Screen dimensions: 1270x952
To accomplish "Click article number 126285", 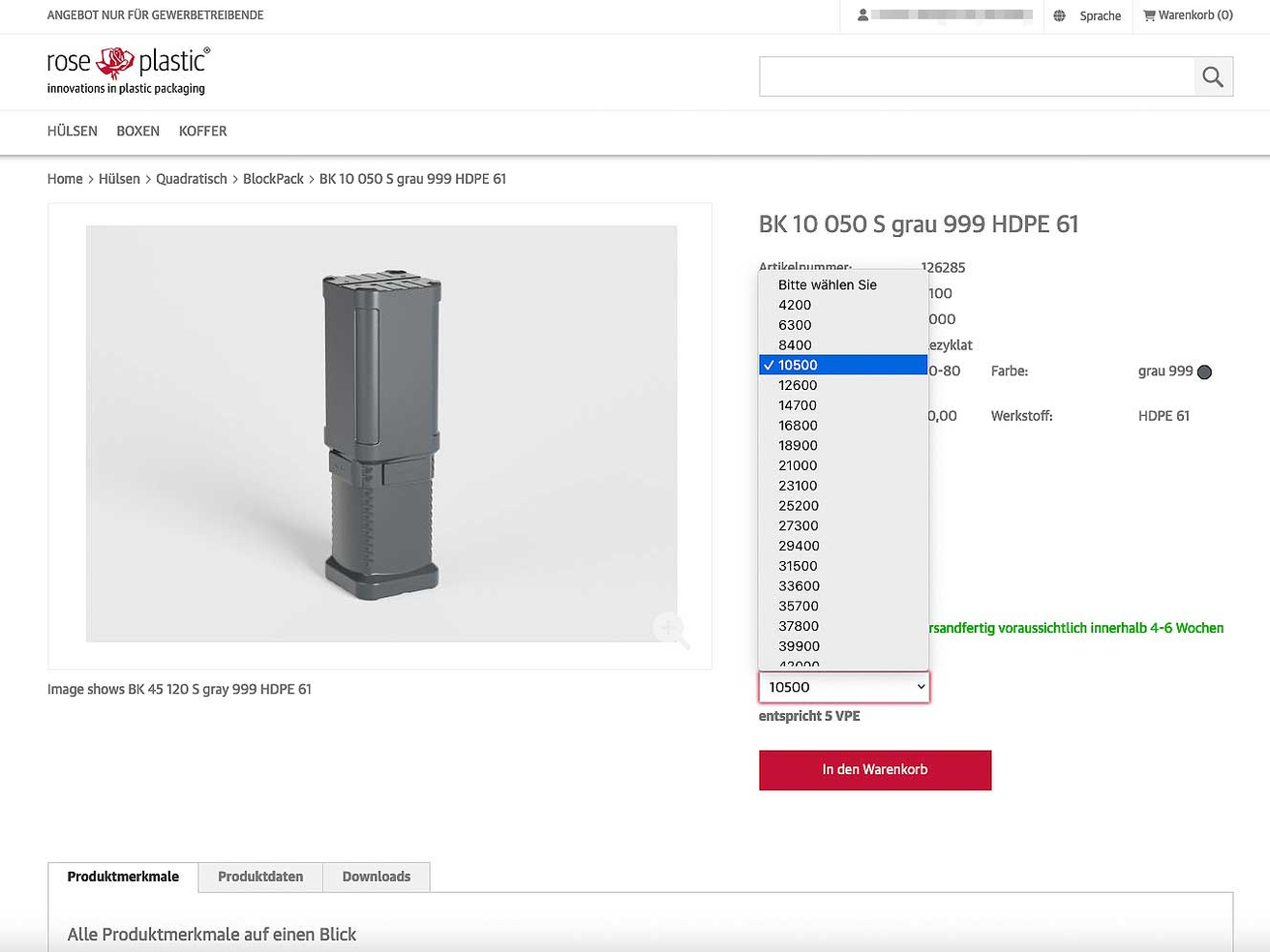I will coord(943,267).
